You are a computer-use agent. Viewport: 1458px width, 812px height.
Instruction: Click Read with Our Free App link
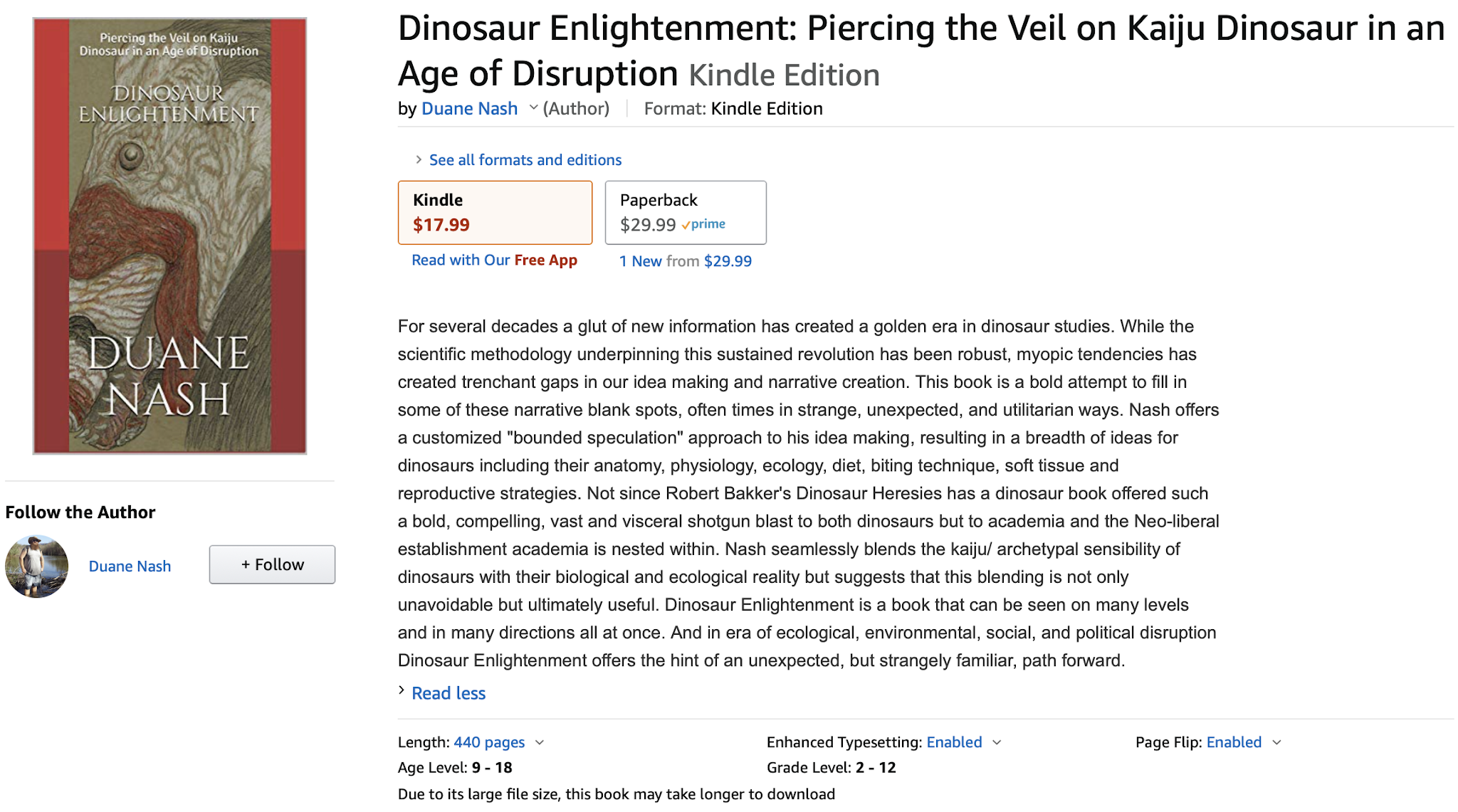[x=494, y=260]
